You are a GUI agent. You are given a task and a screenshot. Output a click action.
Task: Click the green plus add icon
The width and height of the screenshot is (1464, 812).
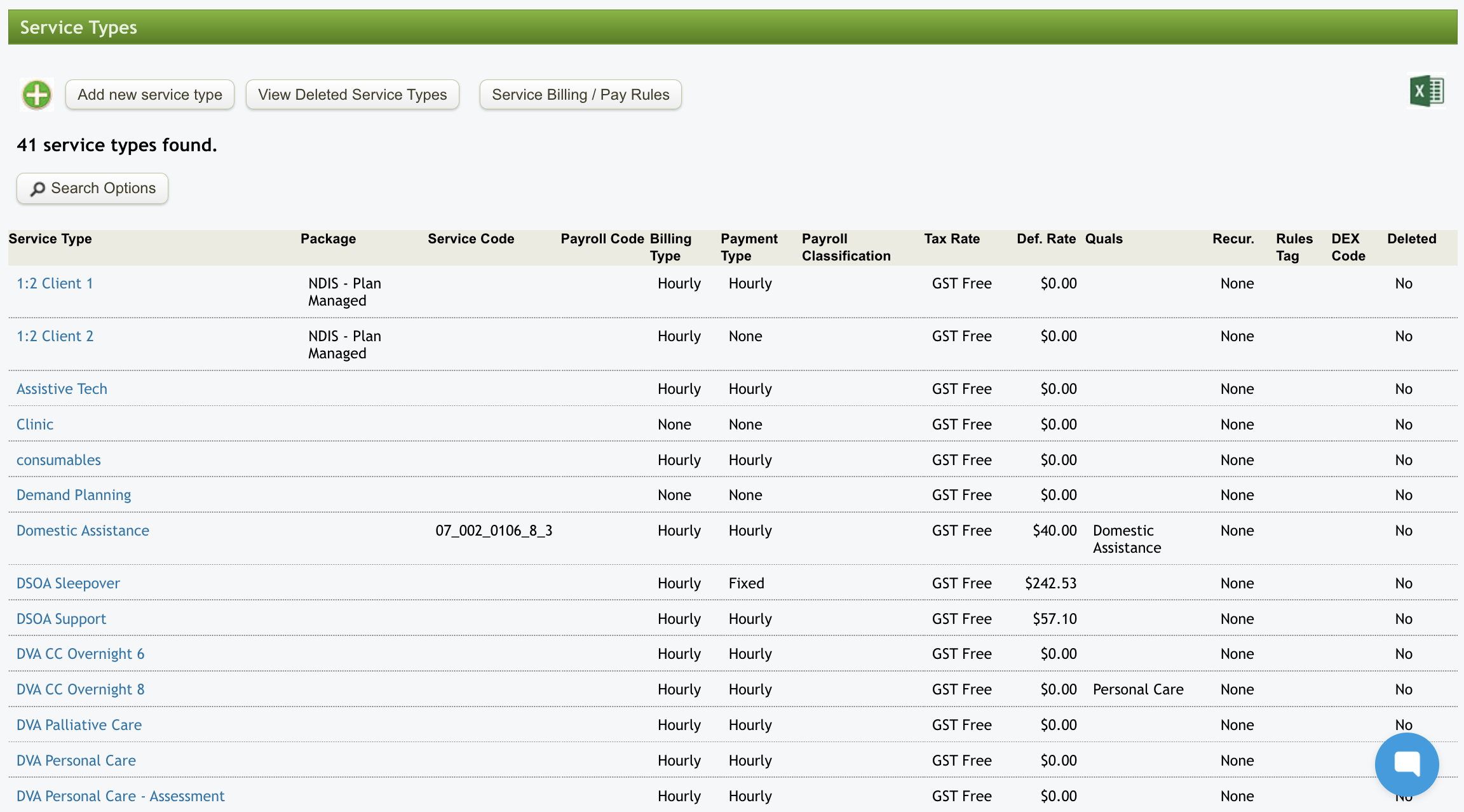pyautogui.click(x=37, y=95)
